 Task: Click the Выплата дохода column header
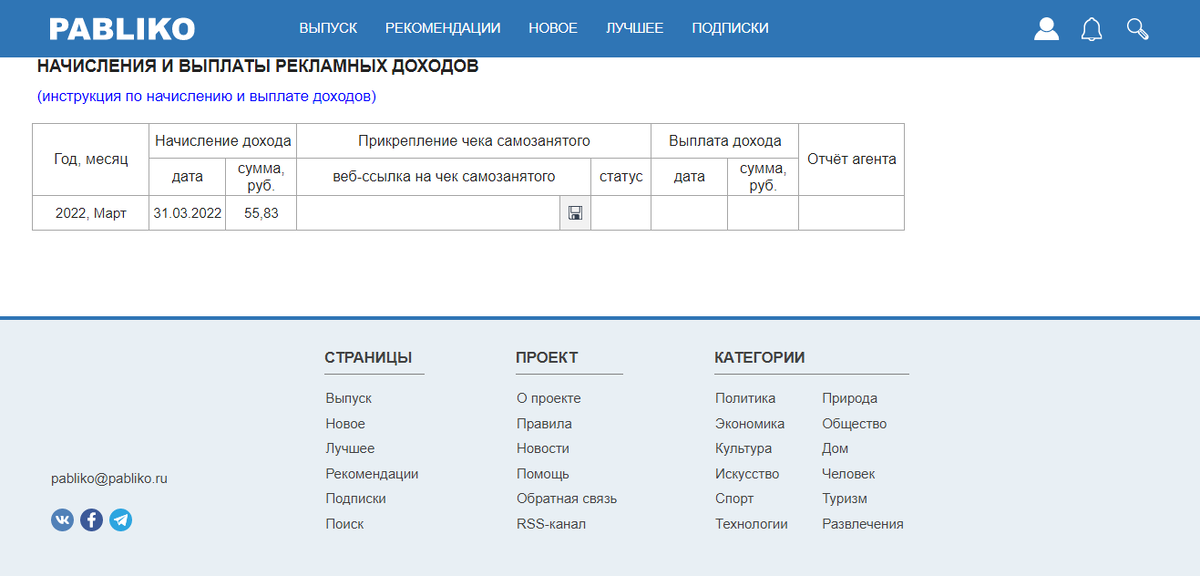click(725, 141)
